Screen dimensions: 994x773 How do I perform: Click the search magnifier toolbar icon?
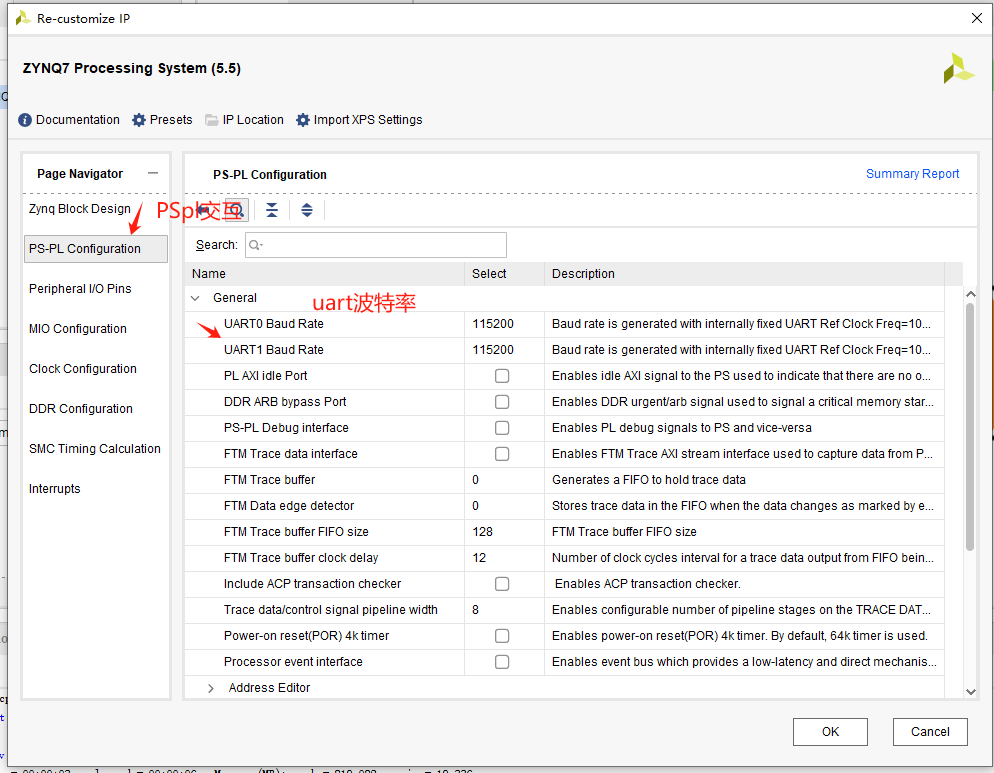(x=236, y=210)
